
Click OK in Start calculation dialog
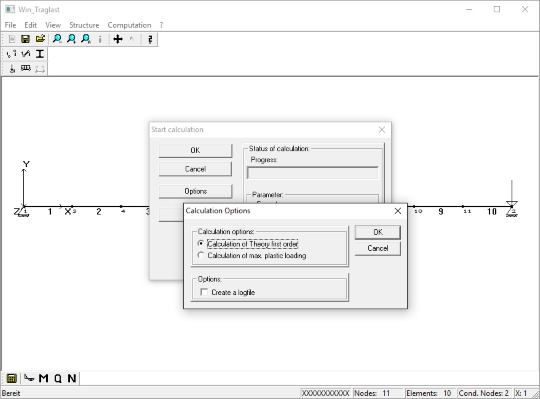195,150
